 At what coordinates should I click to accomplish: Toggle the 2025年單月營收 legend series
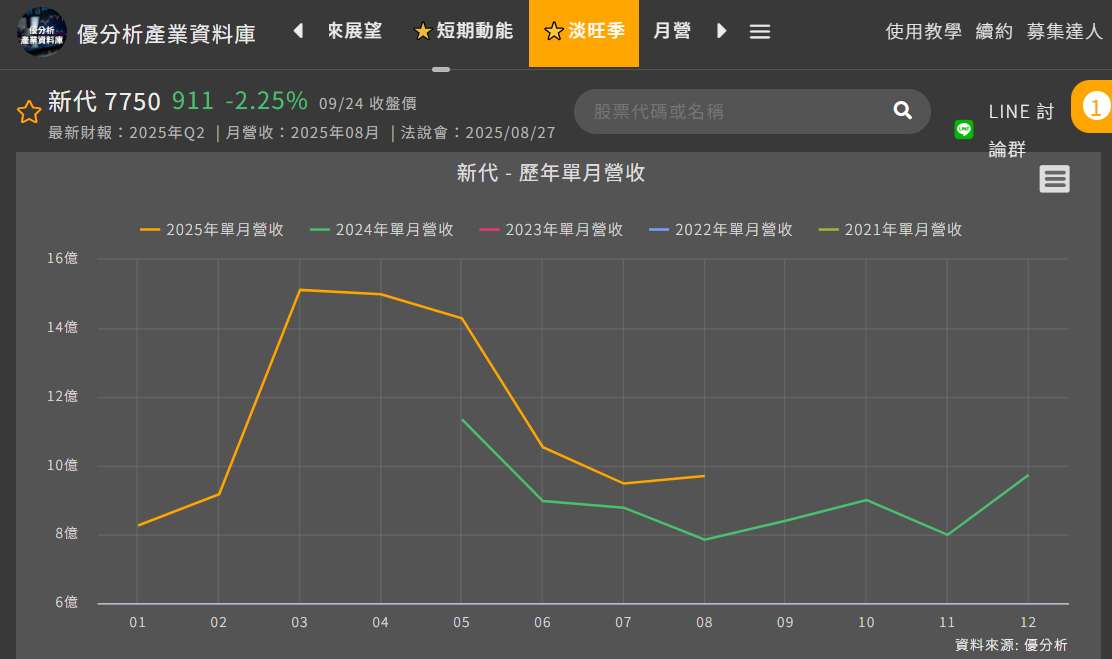[x=212, y=230]
